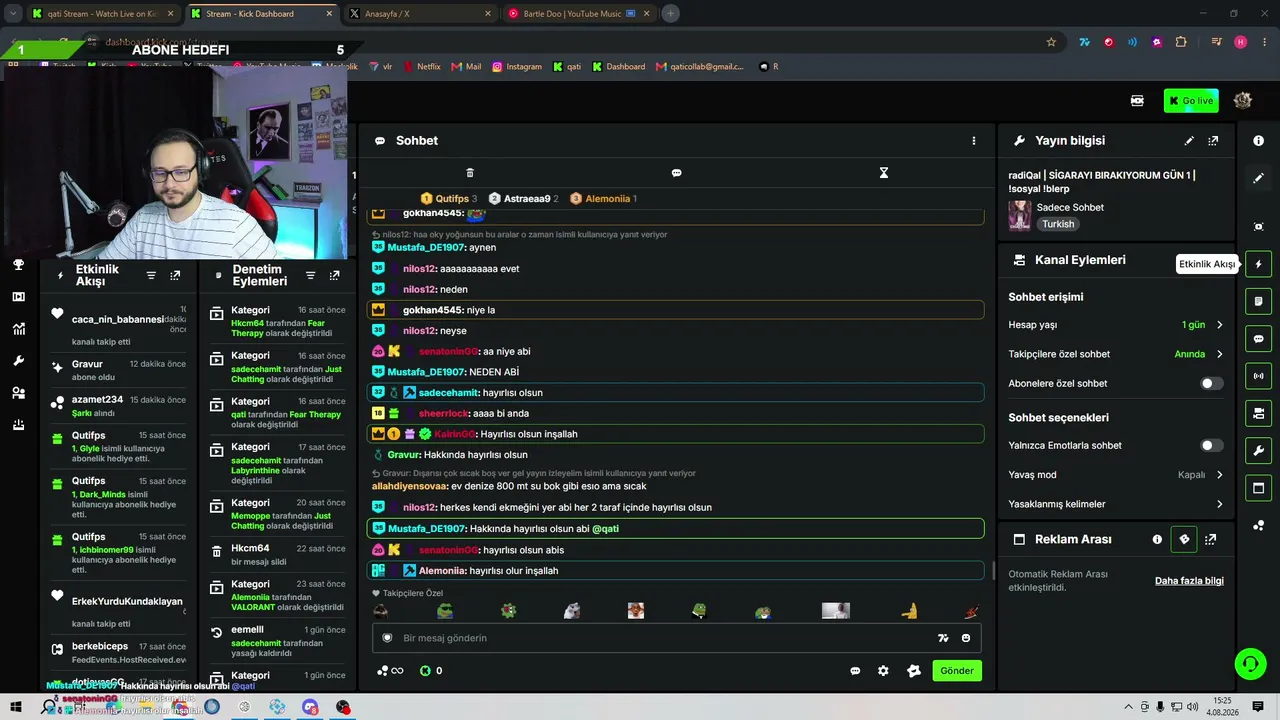Open the analytics chart icon in left sidebar
This screenshot has width=1280, height=720.
[18, 329]
